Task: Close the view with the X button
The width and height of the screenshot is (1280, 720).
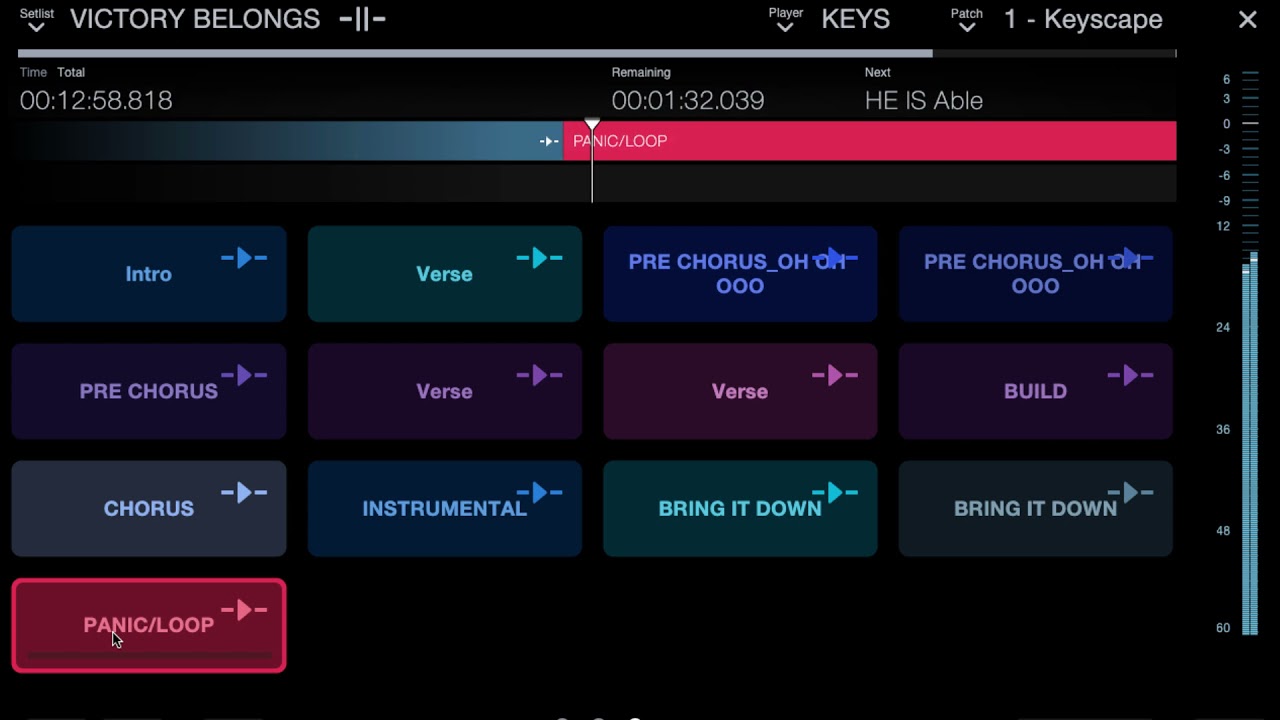Action: point(1247,19)
